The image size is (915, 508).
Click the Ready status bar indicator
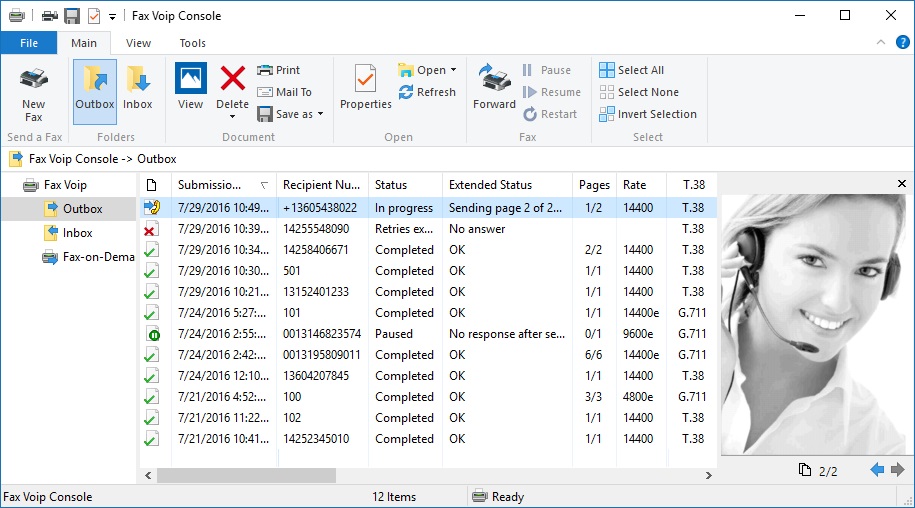(498, 496)
